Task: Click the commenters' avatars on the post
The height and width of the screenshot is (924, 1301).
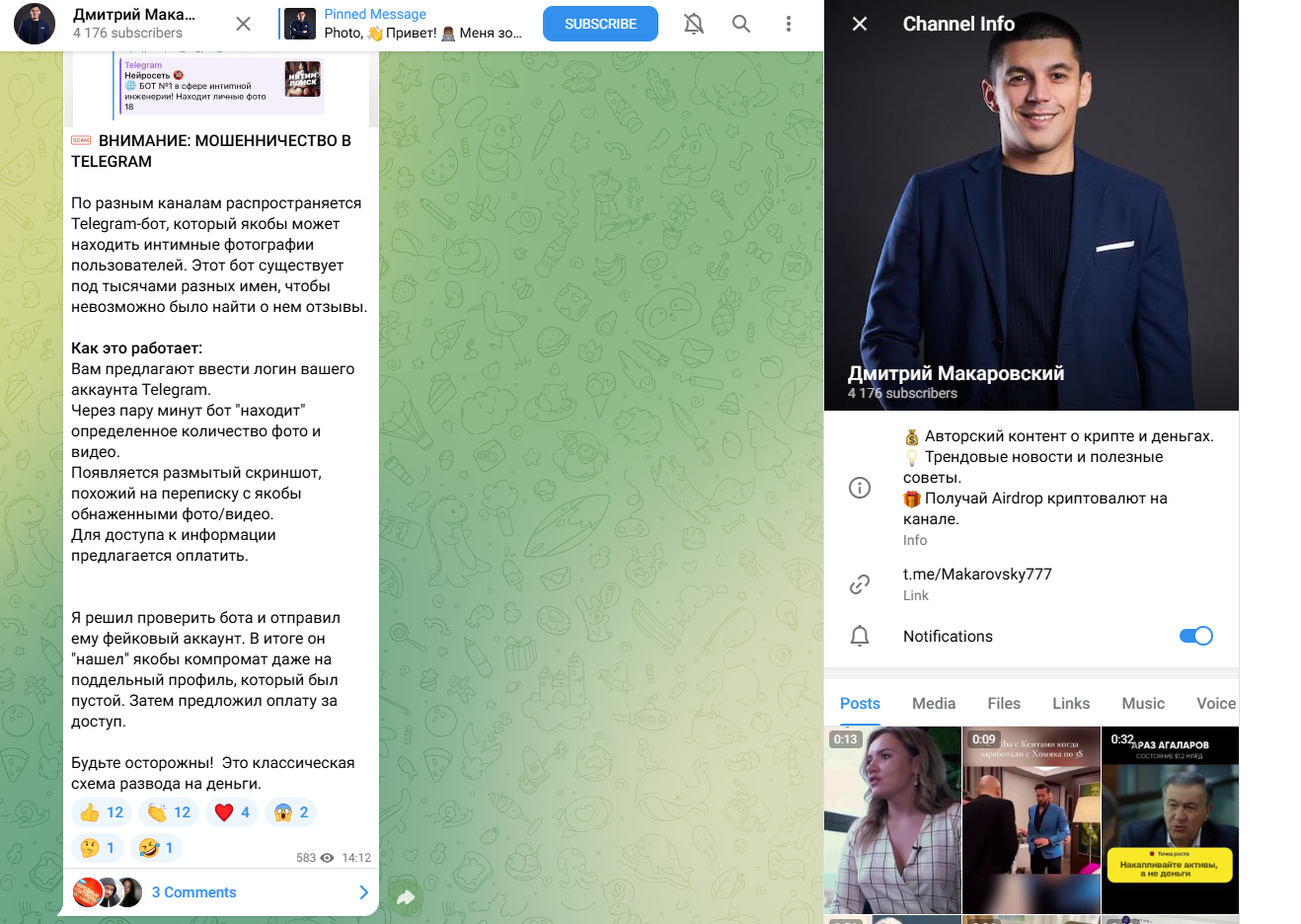Action: pyautogui.click(x=108, y=892)
